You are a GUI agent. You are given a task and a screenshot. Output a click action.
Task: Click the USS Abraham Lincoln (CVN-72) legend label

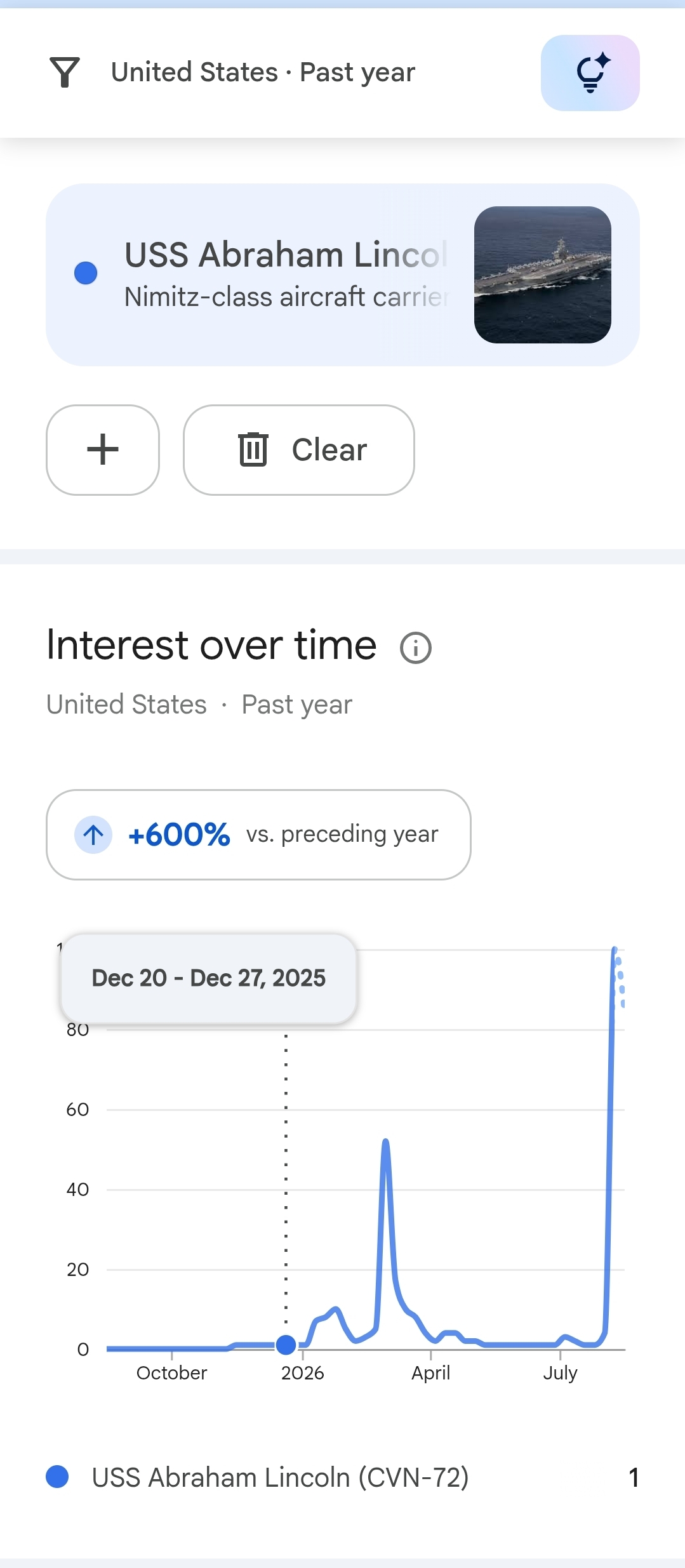(281, 1477)
